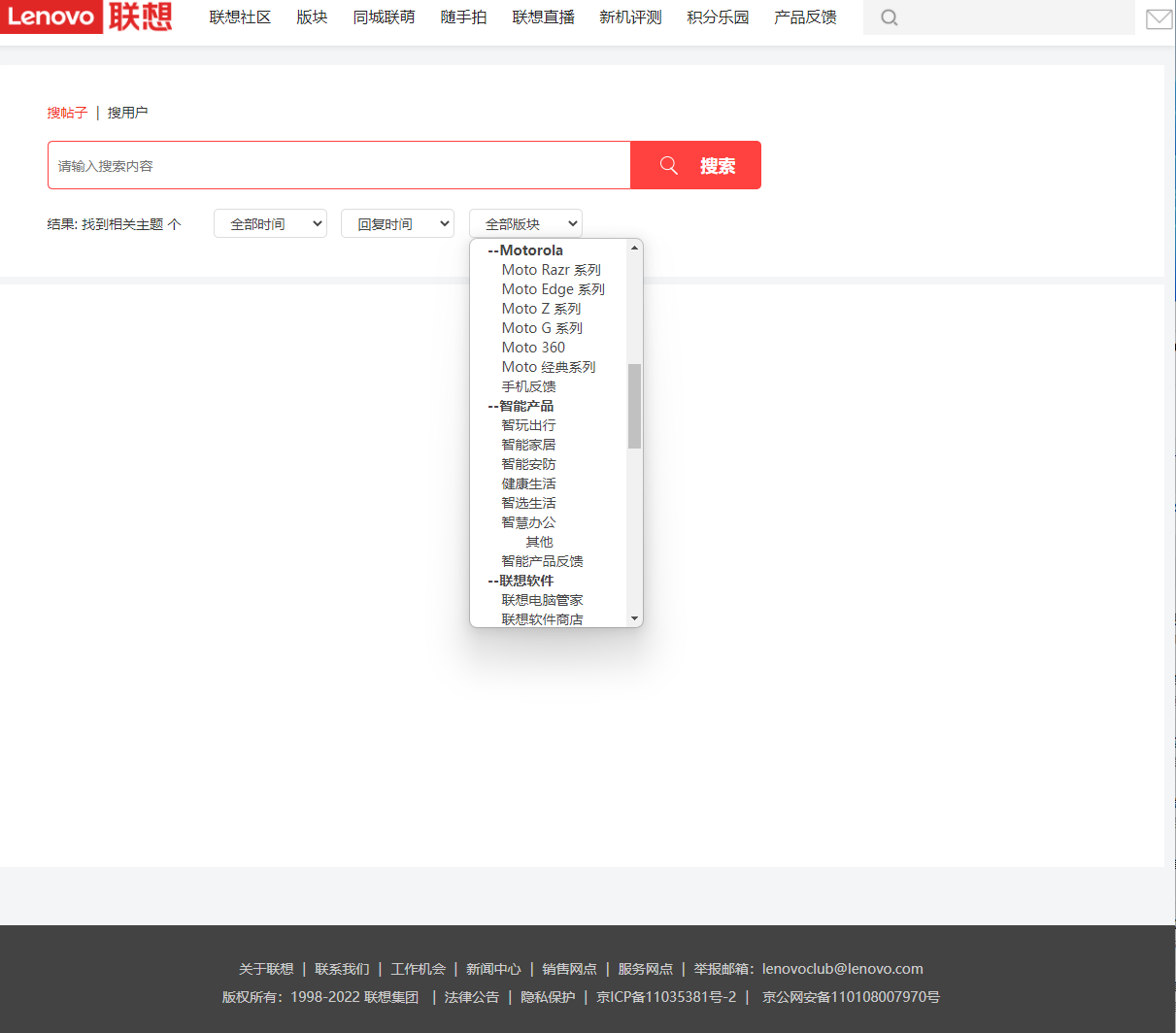The height and width of the screenshot is (1033, 1176).
Task: Click 京公网安备110108007970号 link
Action: [x=851, y=997]
